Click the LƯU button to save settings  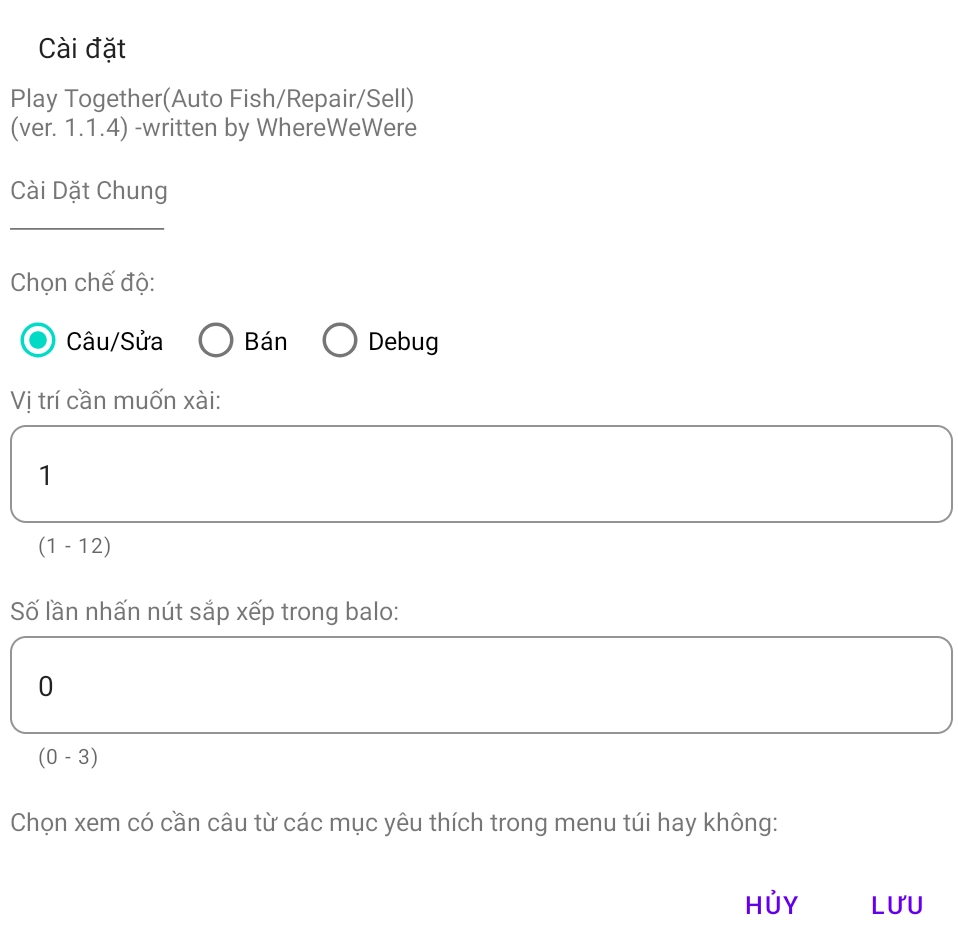tap(895, 905)
